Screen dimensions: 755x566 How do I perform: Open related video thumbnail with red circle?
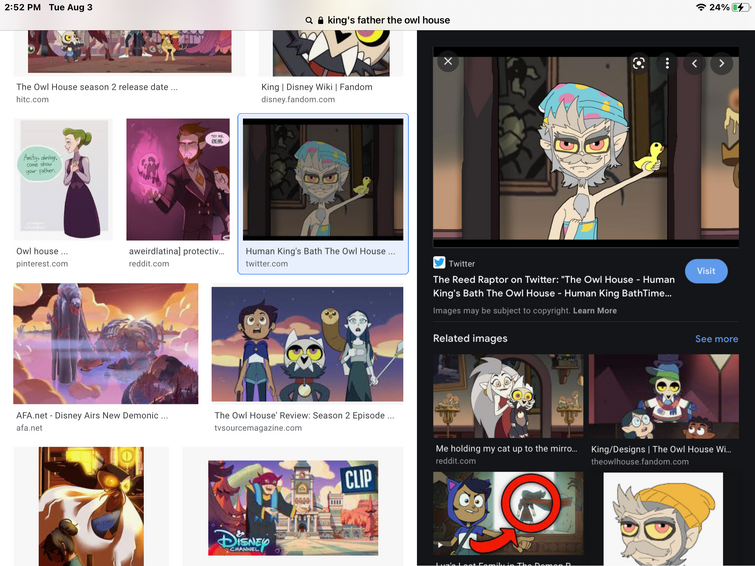(508, 513)
